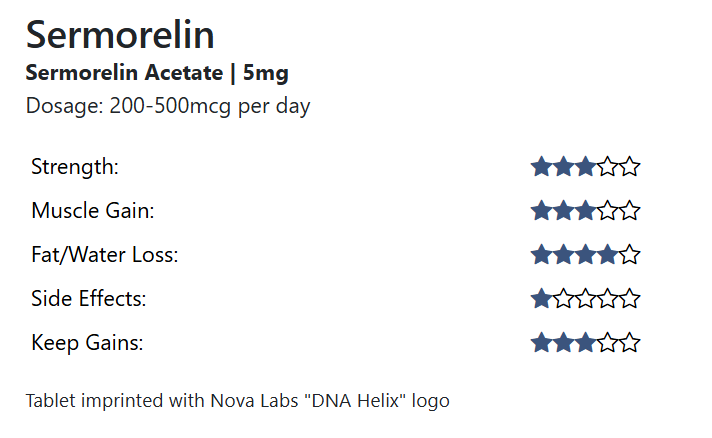Click the Side Effects label
The image size is (712, 438).
pos(89,299)
